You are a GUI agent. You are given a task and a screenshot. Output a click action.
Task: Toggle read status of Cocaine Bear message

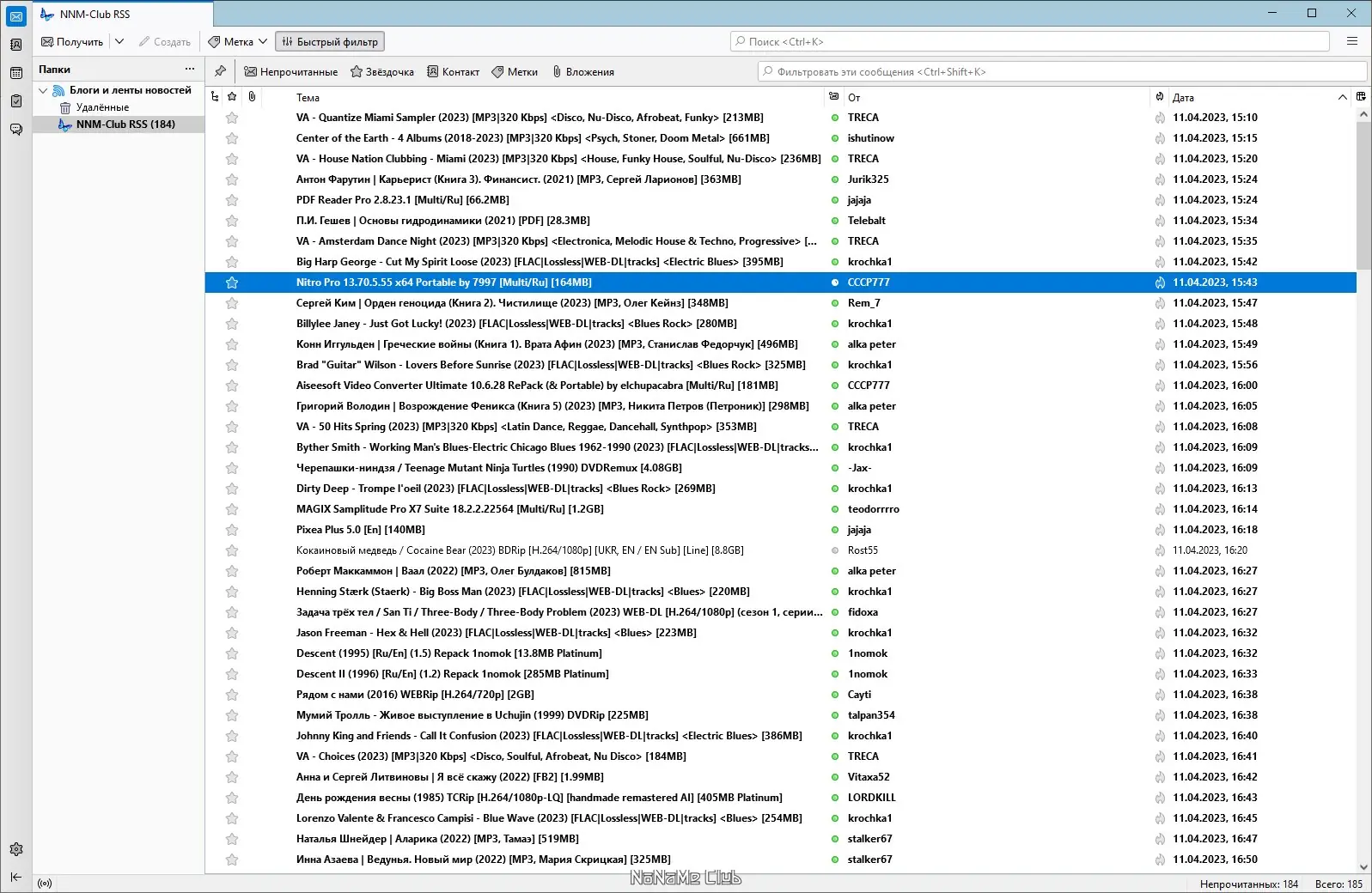click(835, 550)
